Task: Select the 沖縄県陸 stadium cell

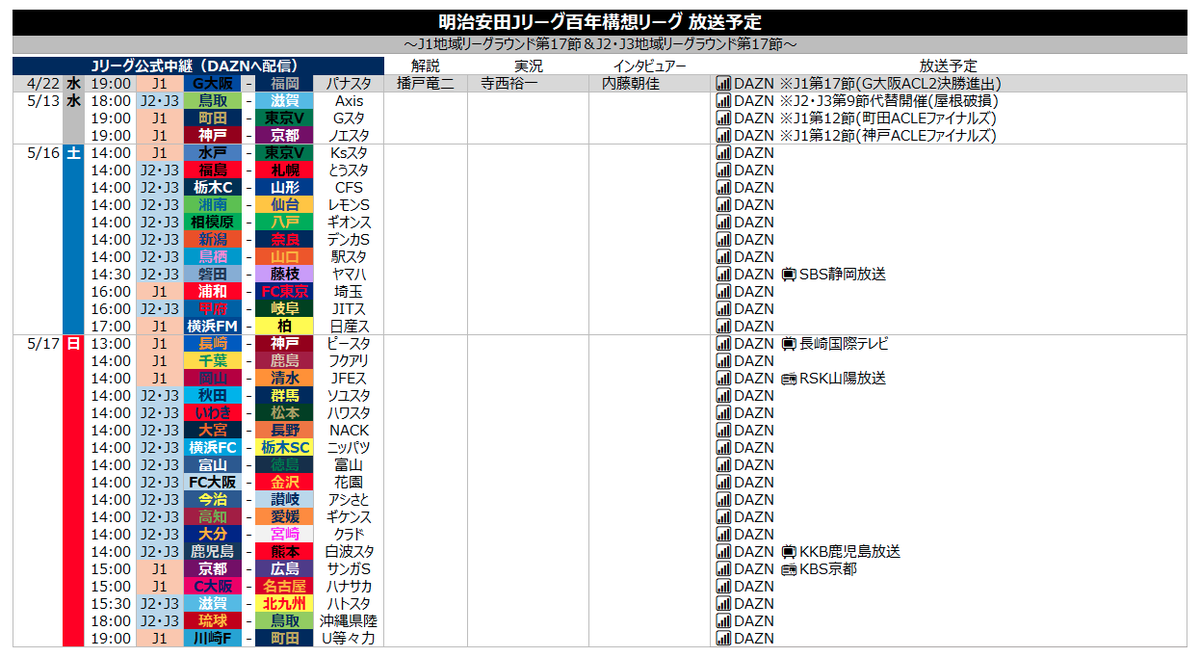Action: point(349,622)
